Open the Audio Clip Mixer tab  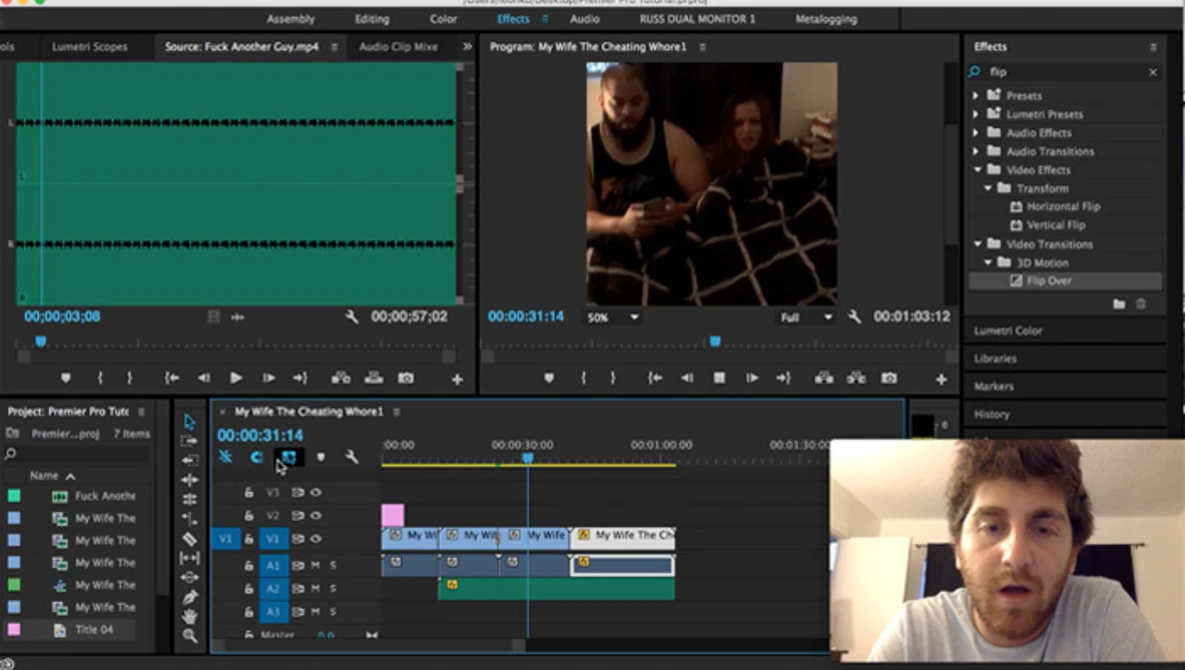pos(398,47)
